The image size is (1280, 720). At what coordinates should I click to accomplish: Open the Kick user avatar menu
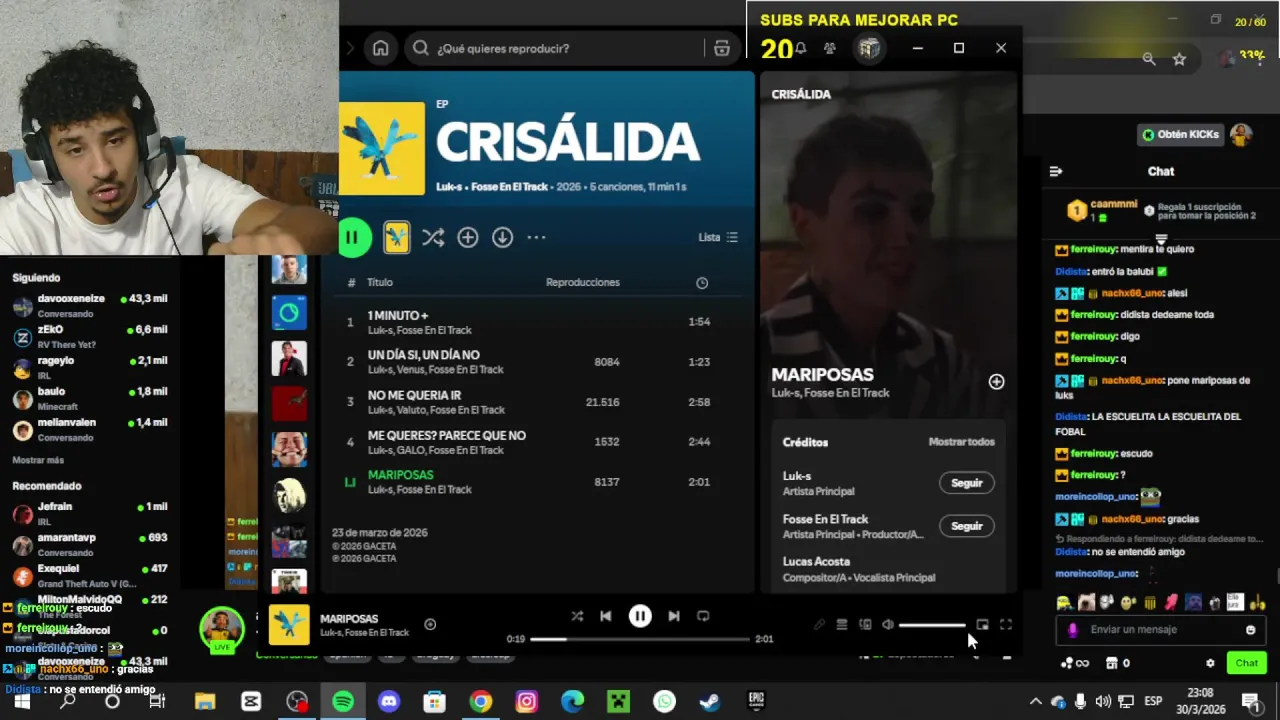coord(1241,134)
